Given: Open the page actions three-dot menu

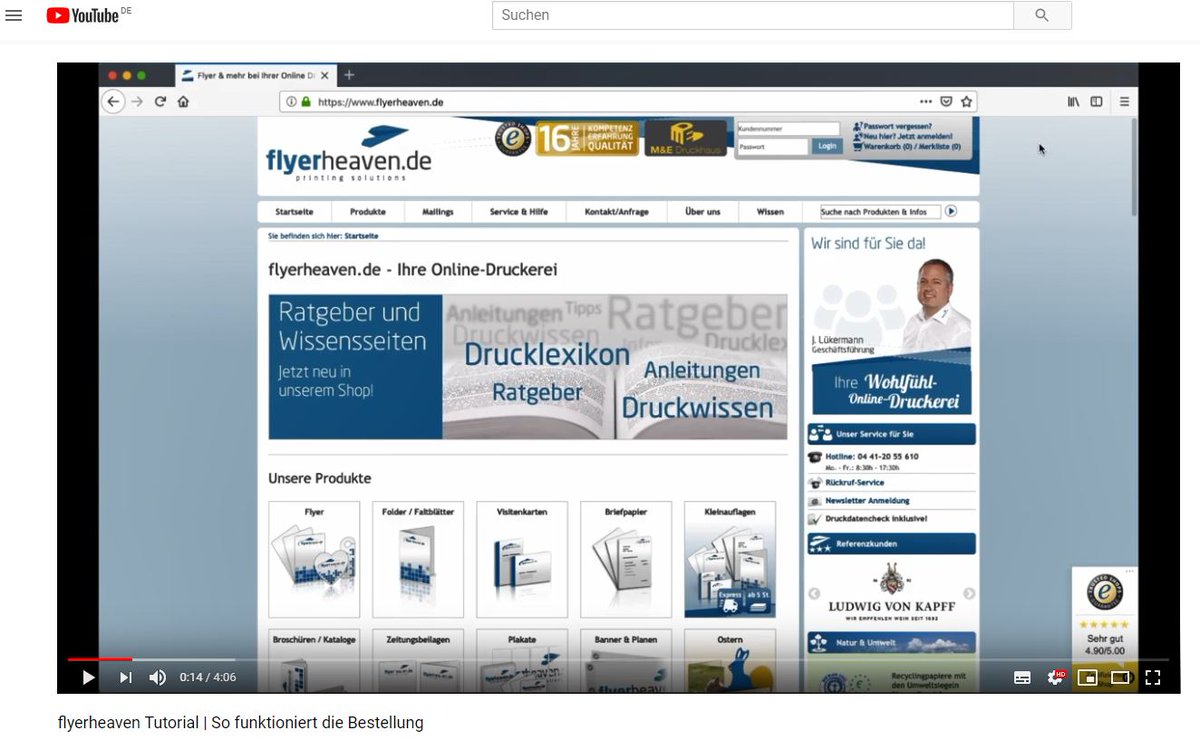Looking at the screenshot, I should point(926,101).
